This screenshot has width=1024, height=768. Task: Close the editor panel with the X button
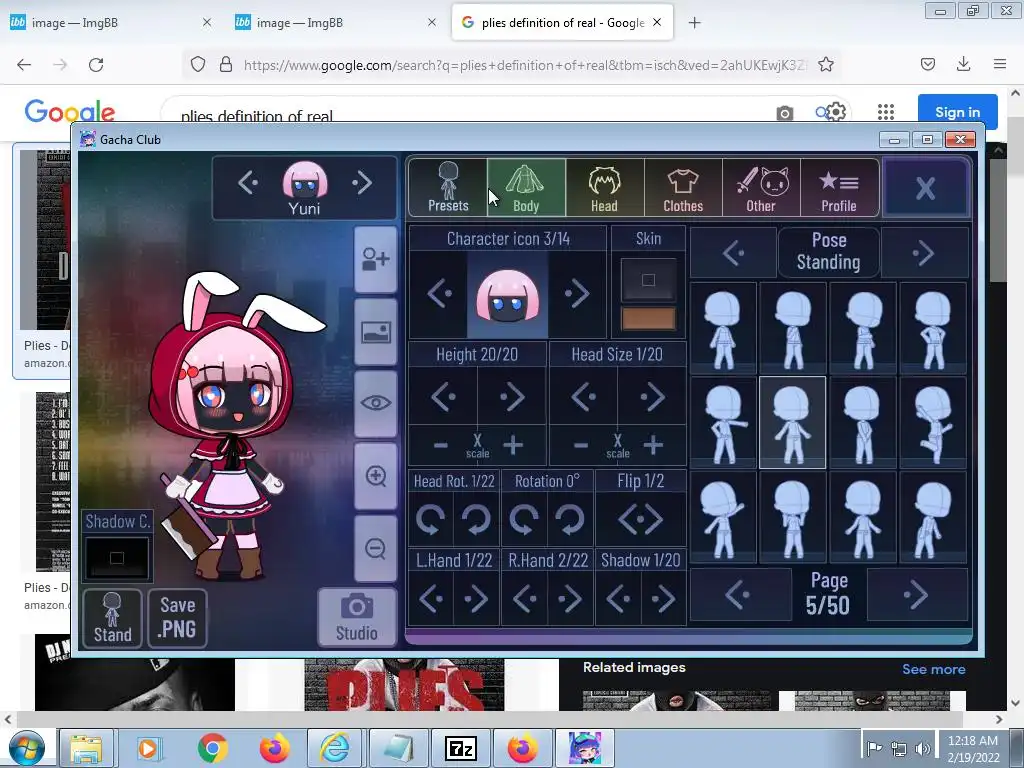pos(925,188)
